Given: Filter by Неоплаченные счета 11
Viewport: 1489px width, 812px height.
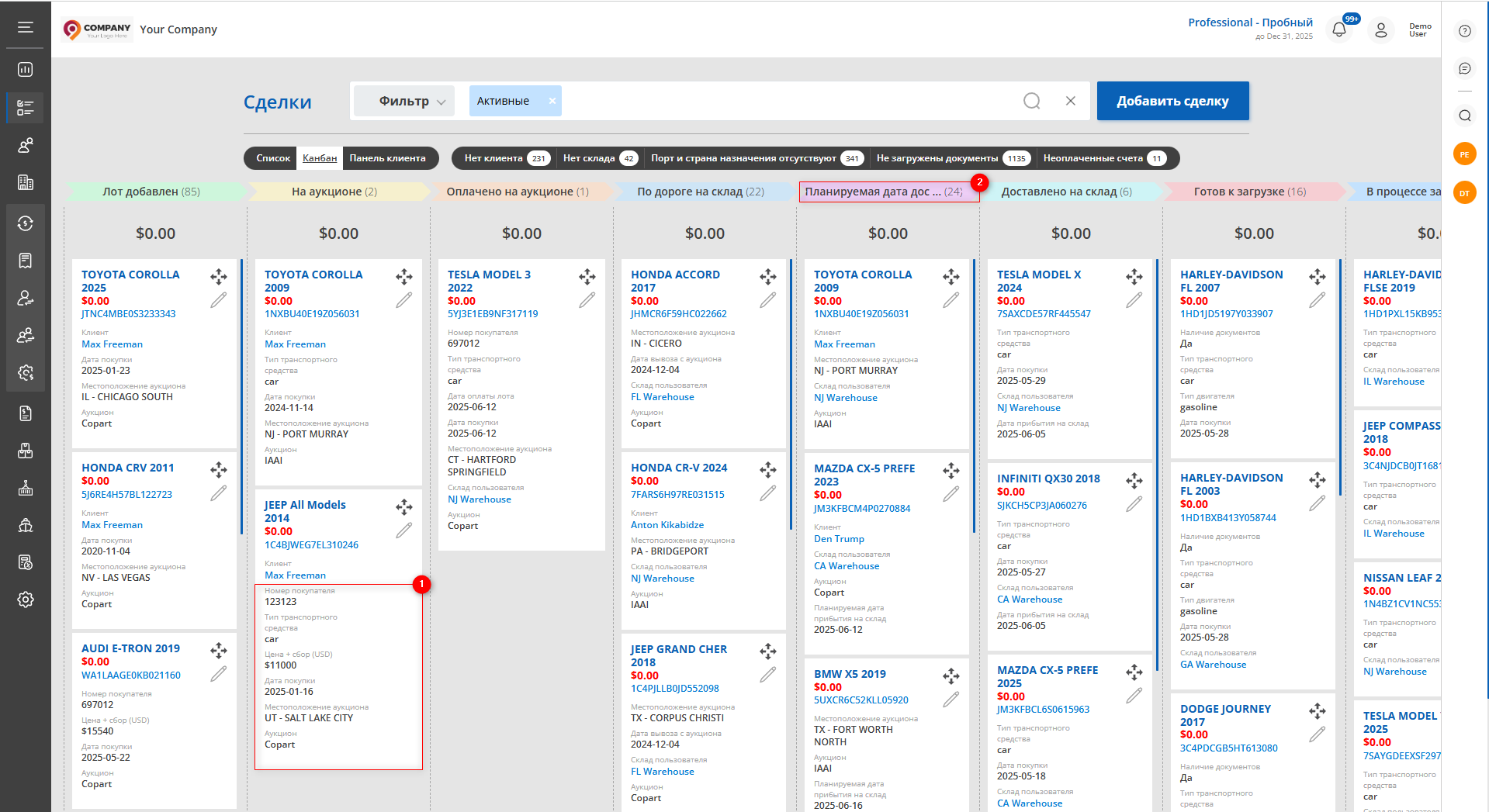Looking at the screenshot, I should [x=1104, y=158].
